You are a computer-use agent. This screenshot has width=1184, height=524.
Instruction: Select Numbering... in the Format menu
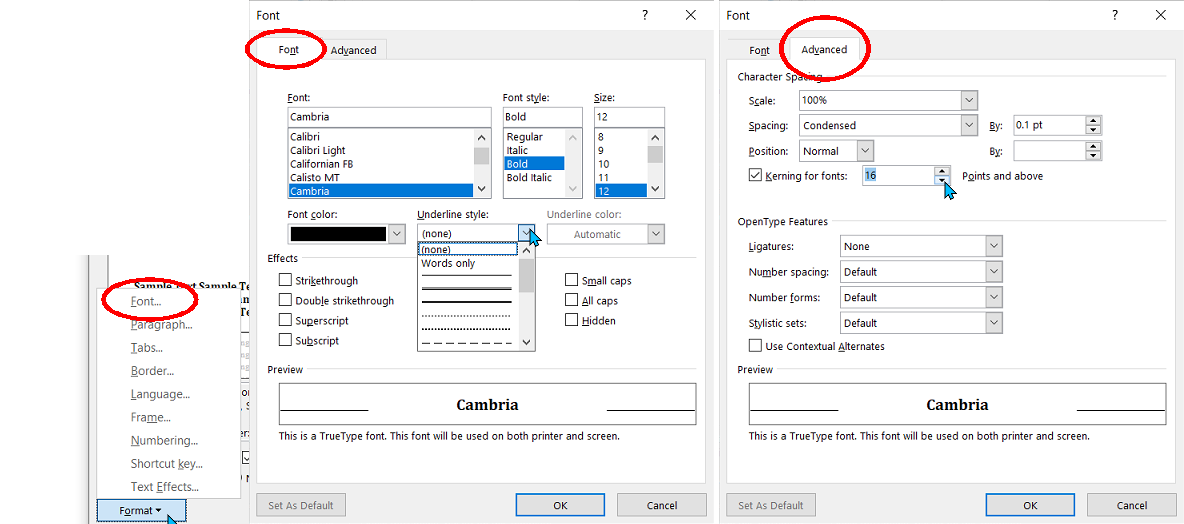[164, 440]
